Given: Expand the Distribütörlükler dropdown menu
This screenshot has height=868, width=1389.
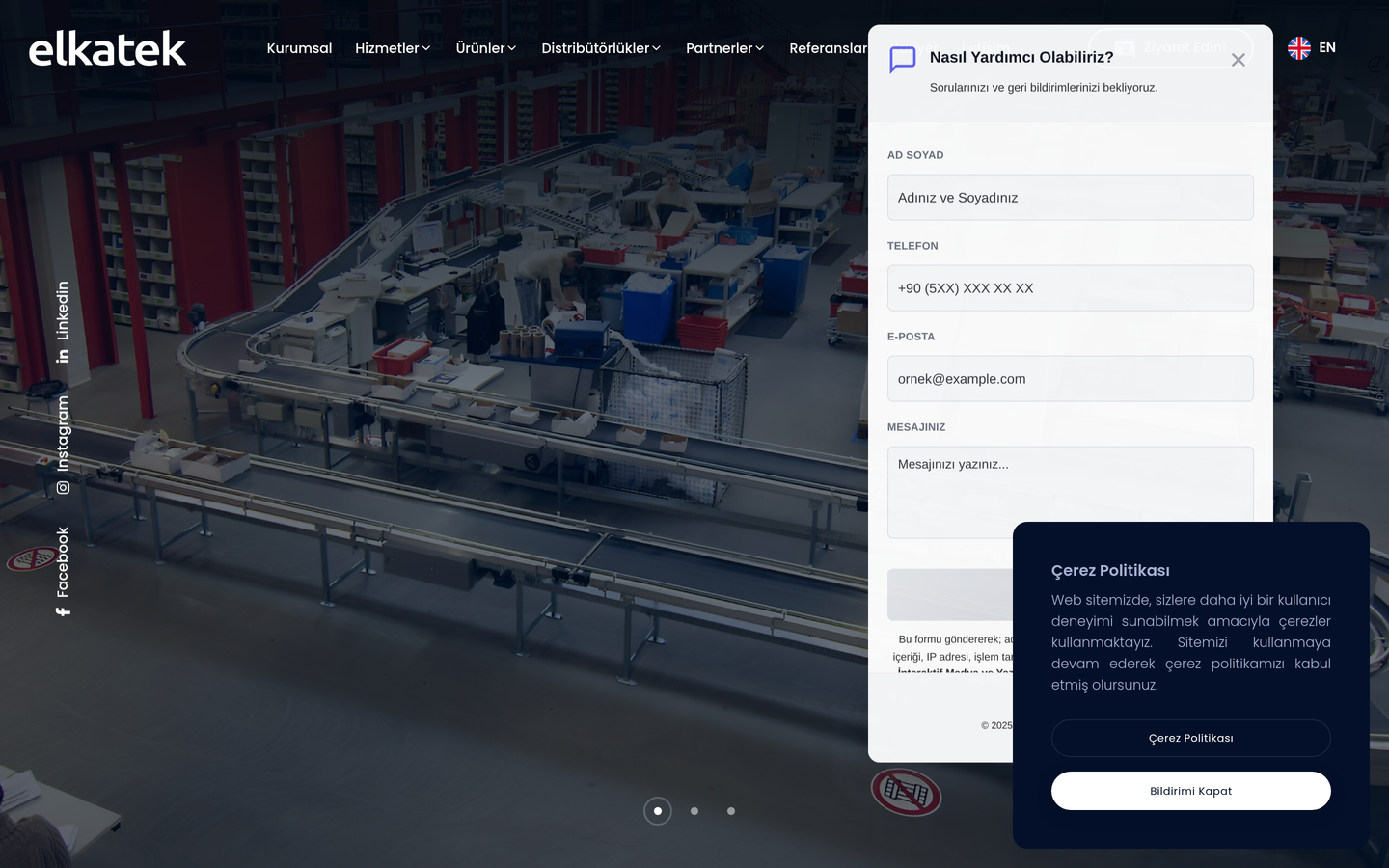Looking at the screenshot, I should point(601,48).
